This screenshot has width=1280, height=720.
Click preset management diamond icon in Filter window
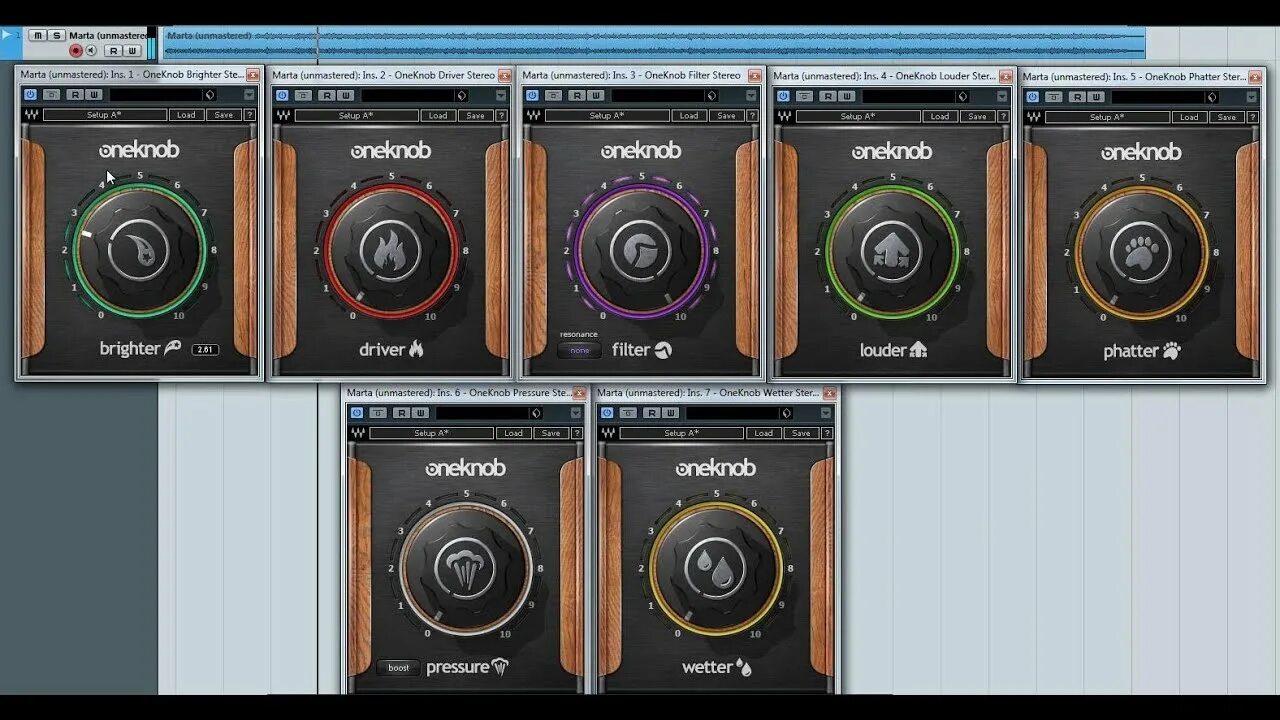(711, 95)
